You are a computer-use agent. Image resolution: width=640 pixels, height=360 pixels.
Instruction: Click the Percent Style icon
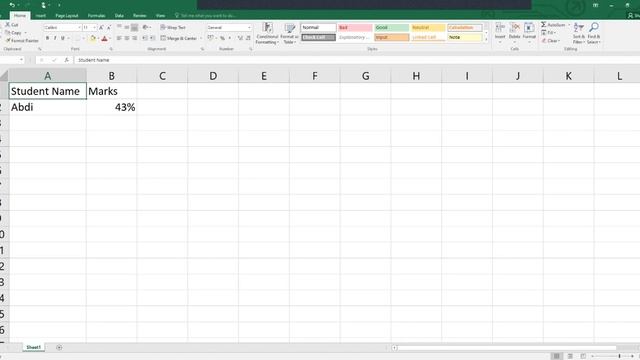(x=222, y=38)
